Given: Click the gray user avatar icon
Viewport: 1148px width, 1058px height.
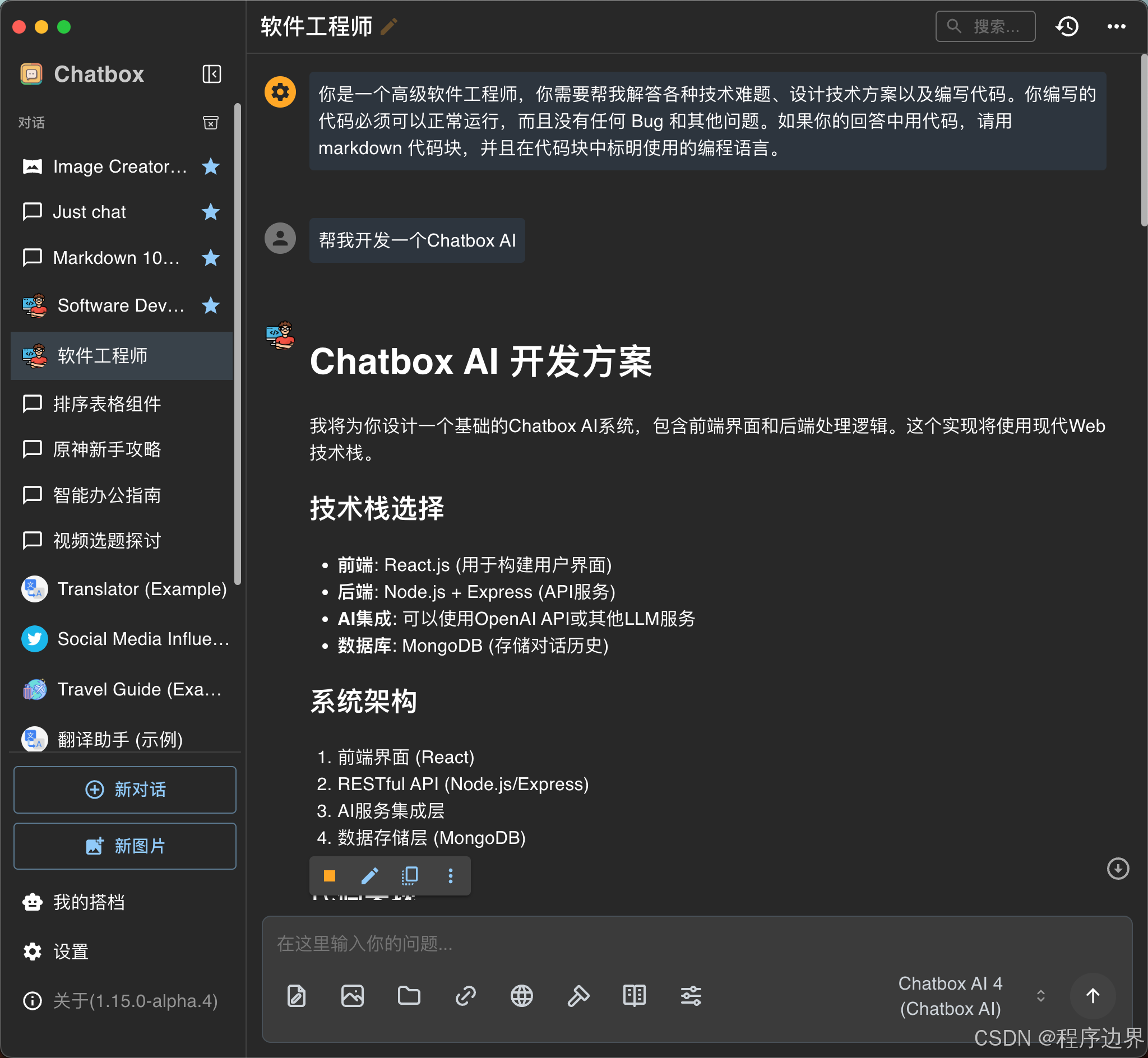Looking at the screenshot, I should (280, 238).
